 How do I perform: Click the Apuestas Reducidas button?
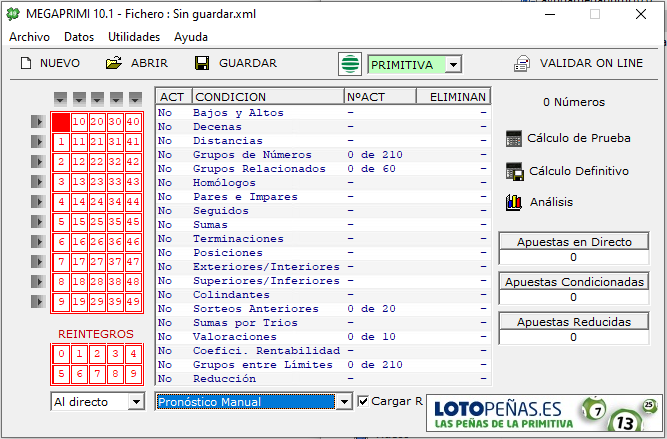(574, 322)
